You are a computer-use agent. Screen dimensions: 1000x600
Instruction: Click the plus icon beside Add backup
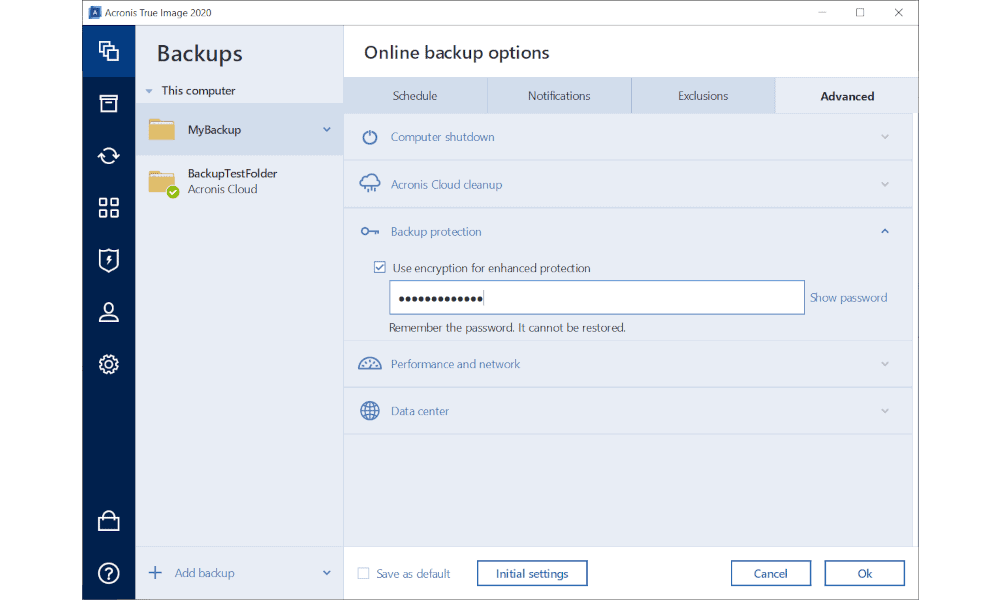click(155, 573)
